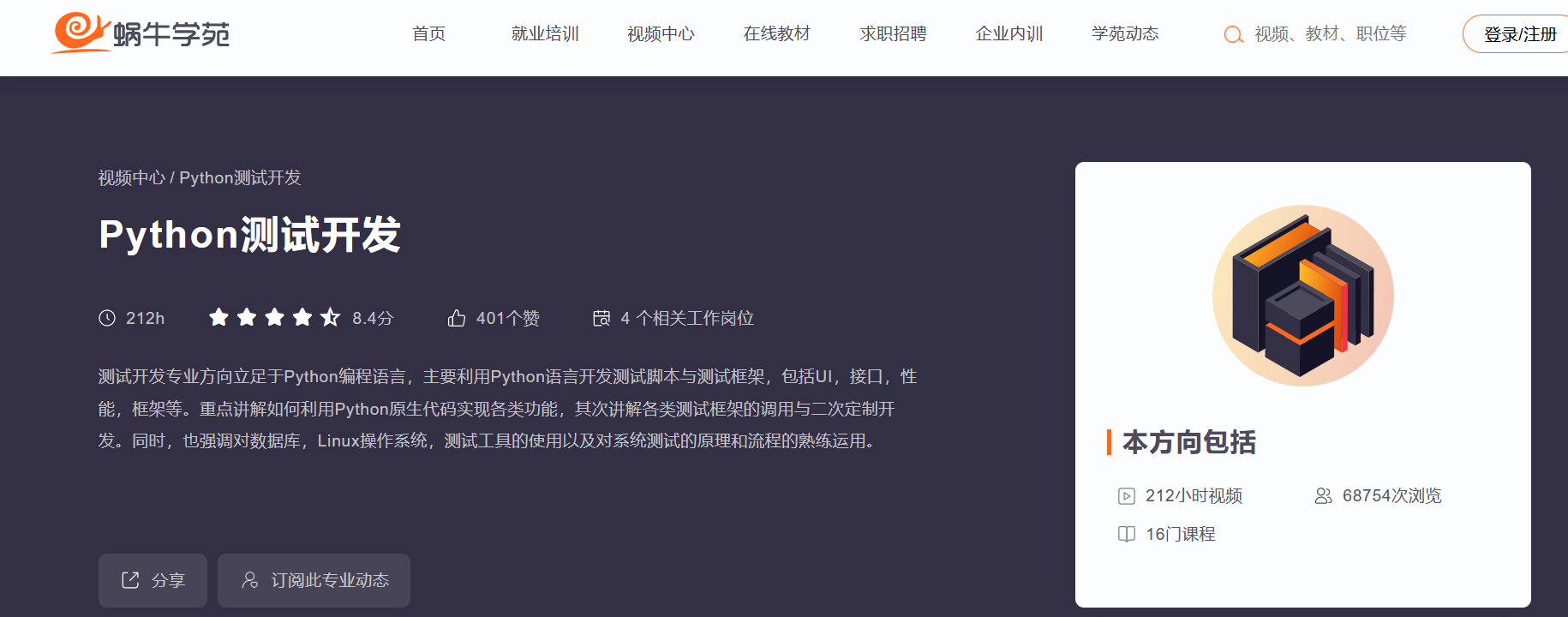Screen dimensions: 1568x617
Task: Select 在线教材 in the top navigation
Action: pyautogui.click(x=777, y=34)
